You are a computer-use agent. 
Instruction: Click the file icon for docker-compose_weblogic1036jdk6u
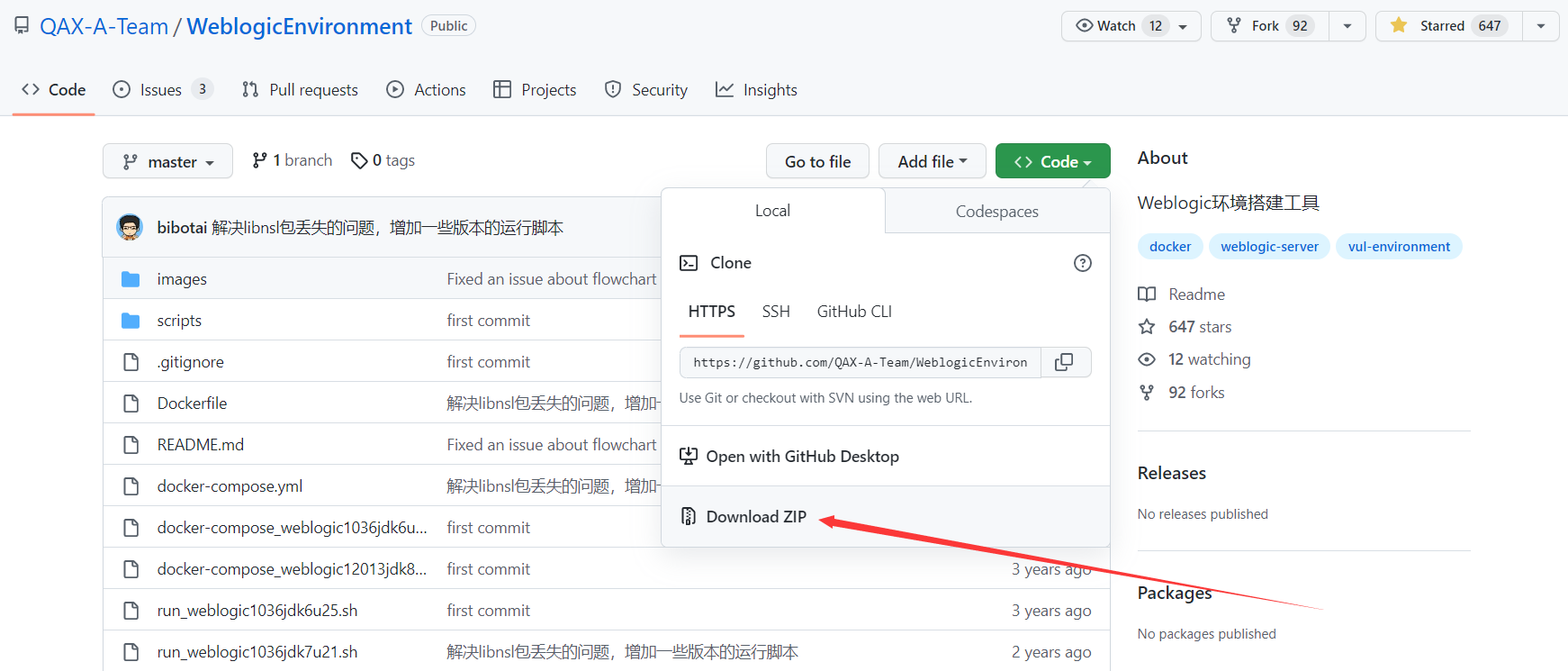[x=131, y=528]
